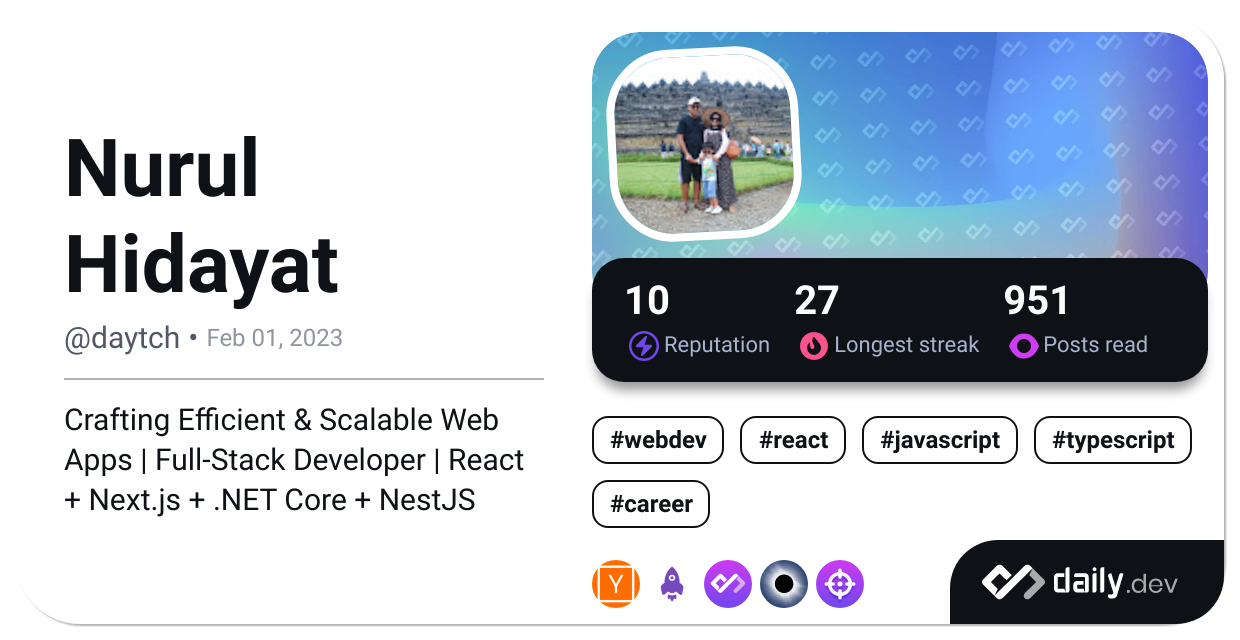1240x640 pixels.
Task: Open the profile photo thumbnail
Action: (703, 146)
